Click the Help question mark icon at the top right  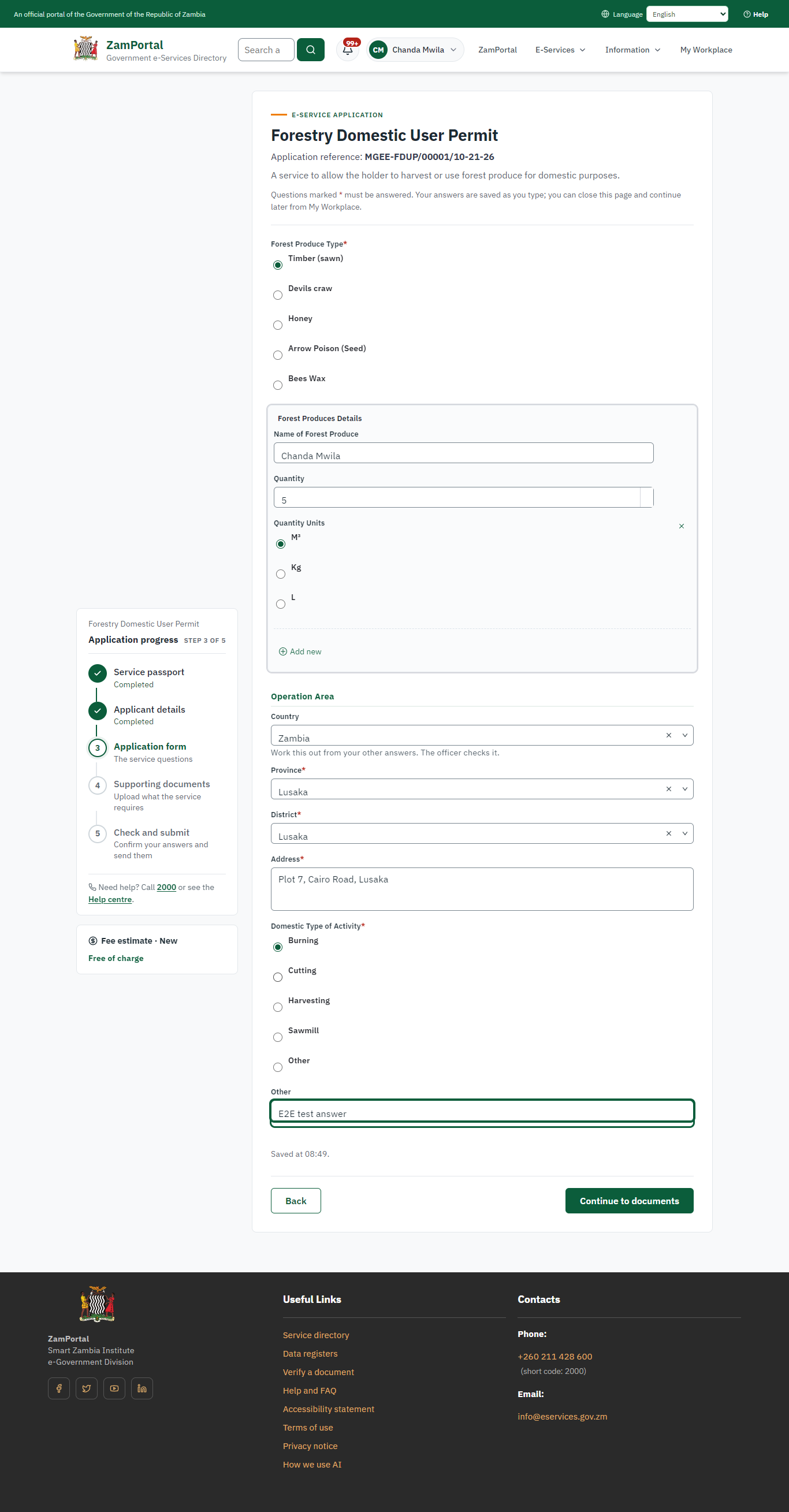point(747,14)
